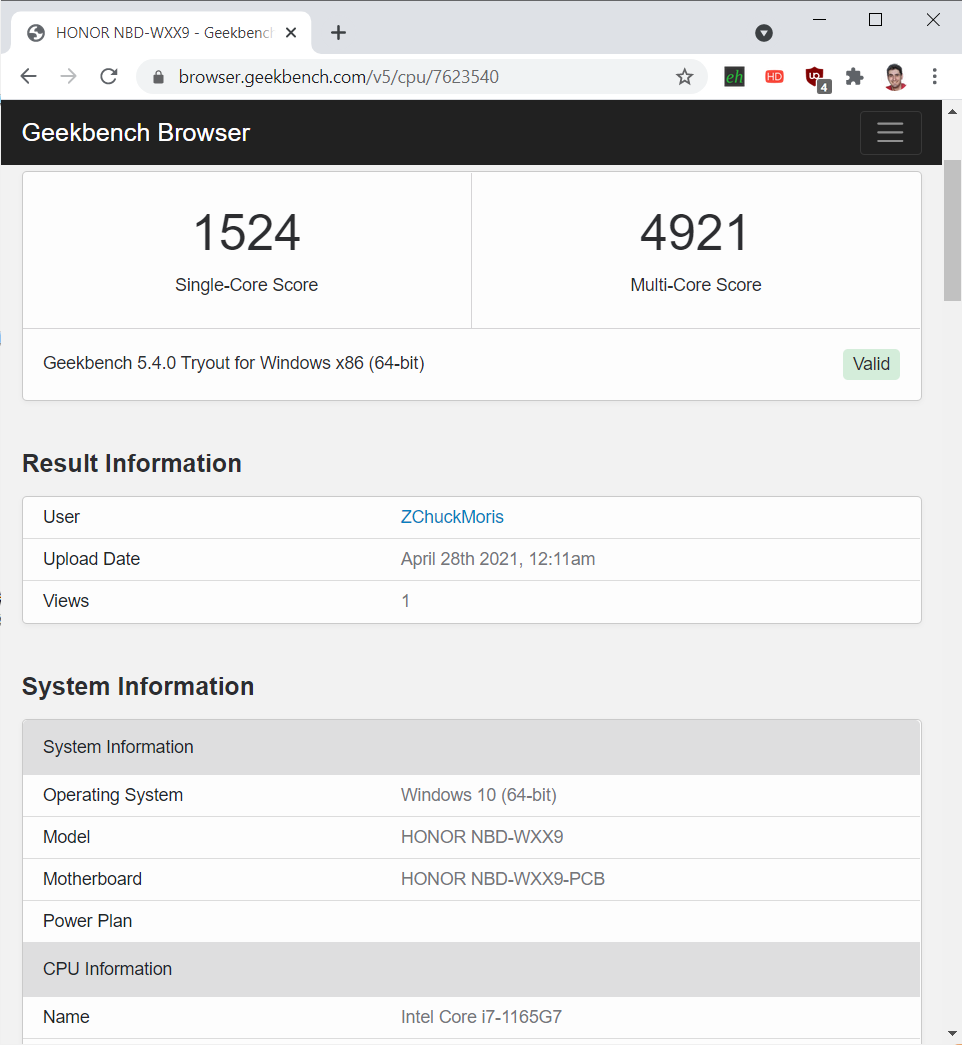Screen dimensions: 962x1045
Task: Click the scrollbar down arrow
Action: (952, 1034)
